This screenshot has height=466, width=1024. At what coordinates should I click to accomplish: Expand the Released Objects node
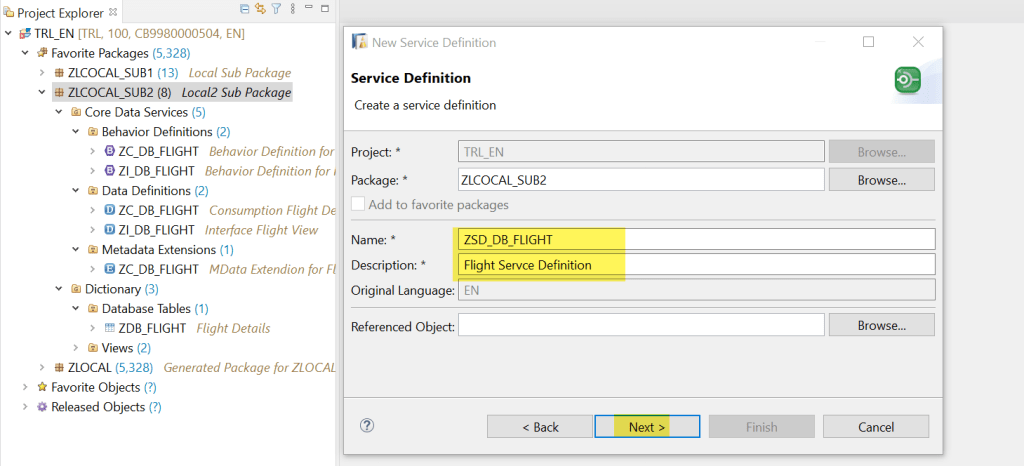(26, 407)
